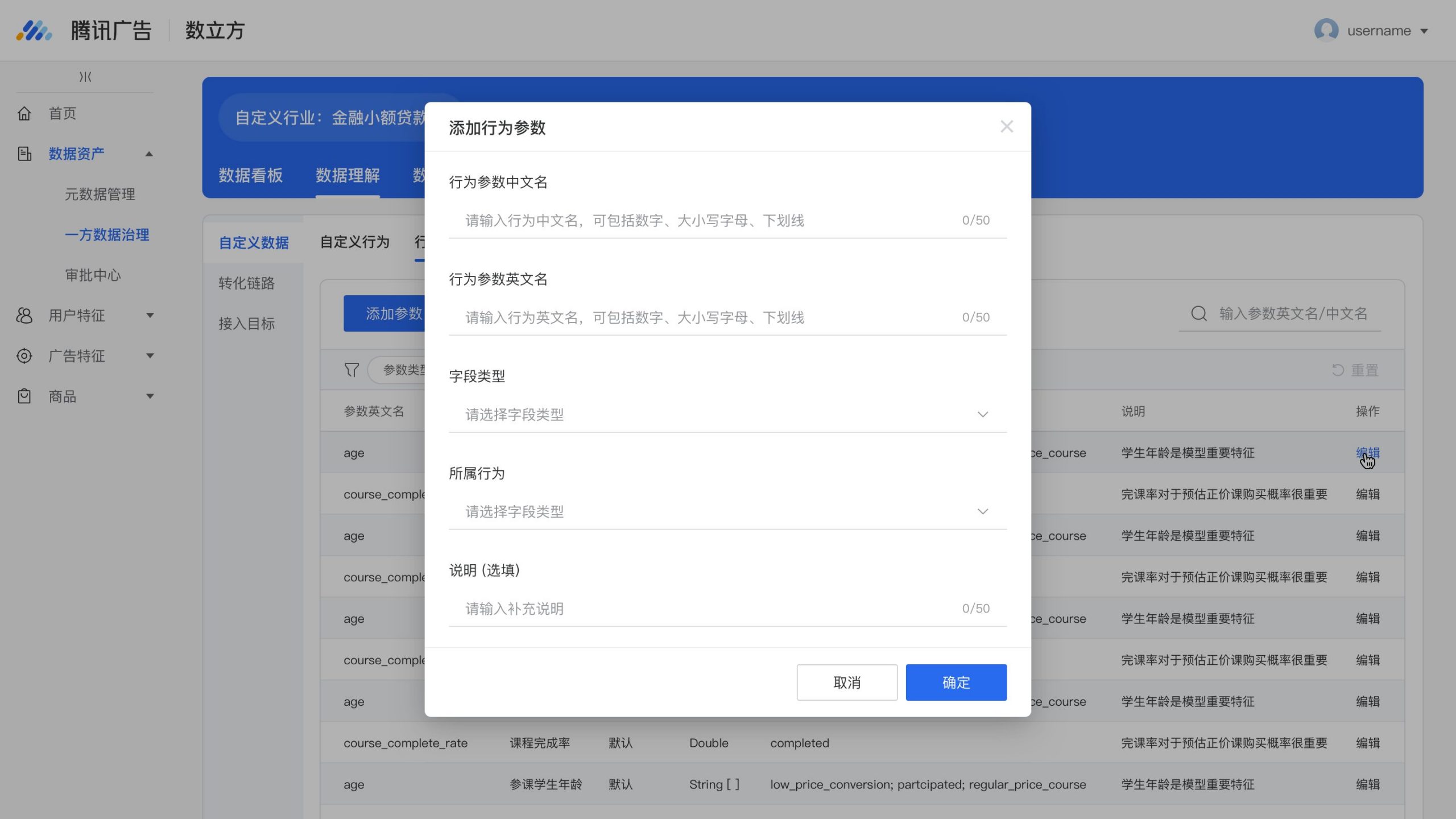Click the 广告特征 target icon
Viewport: 1456px width, 819px height.
point(24,356)
